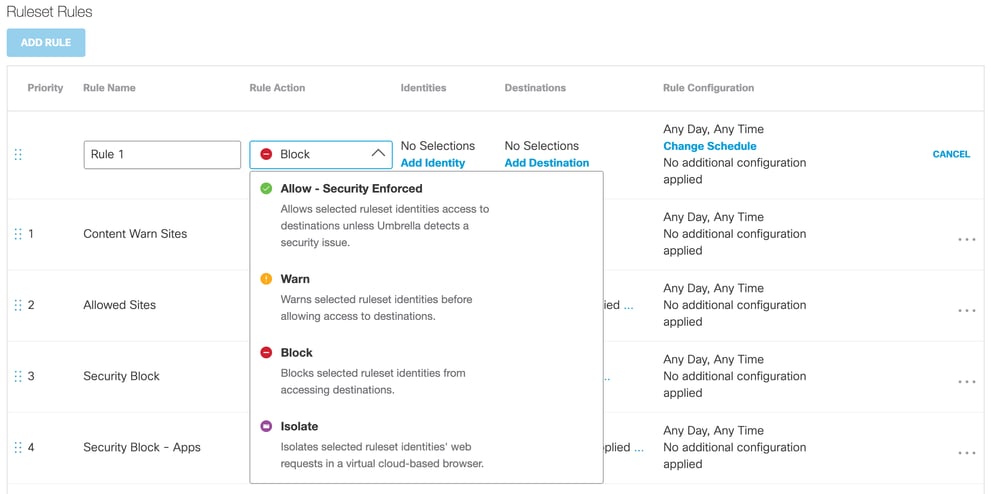
Task: Select Allow - Security Enforced option
Action: click(x=351, y=189)
